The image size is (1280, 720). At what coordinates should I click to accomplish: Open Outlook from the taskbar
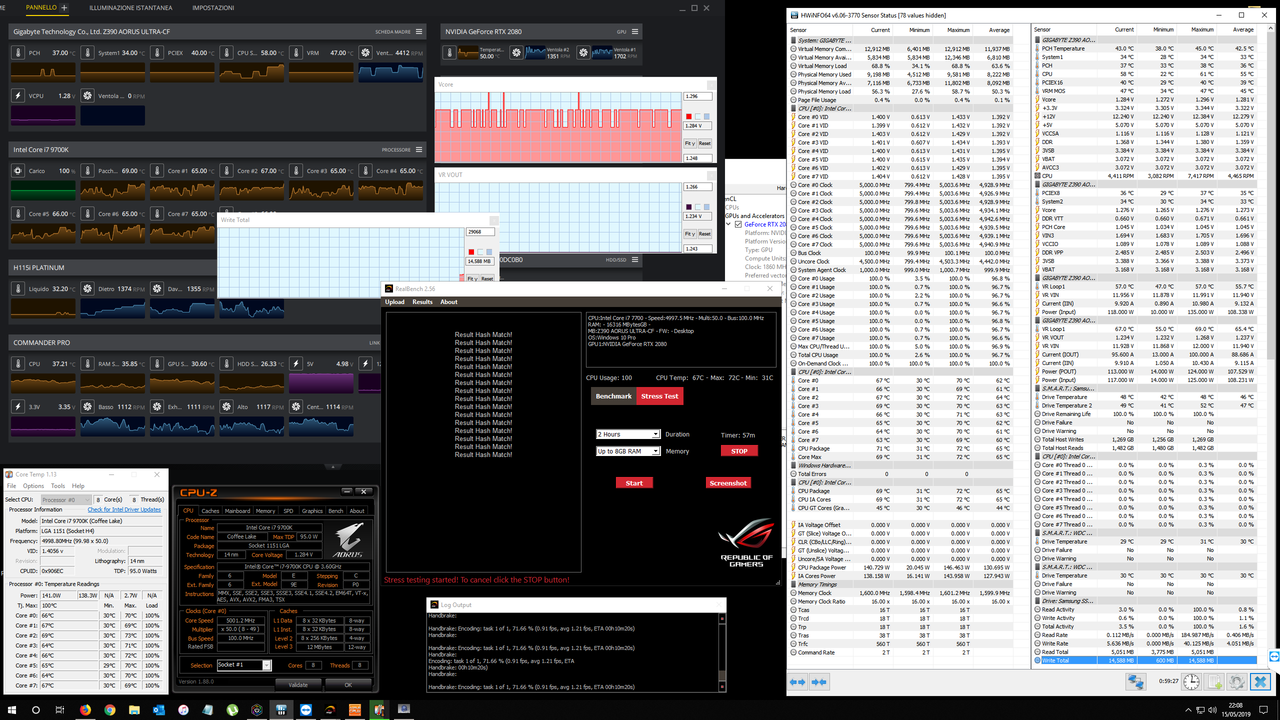159,709
